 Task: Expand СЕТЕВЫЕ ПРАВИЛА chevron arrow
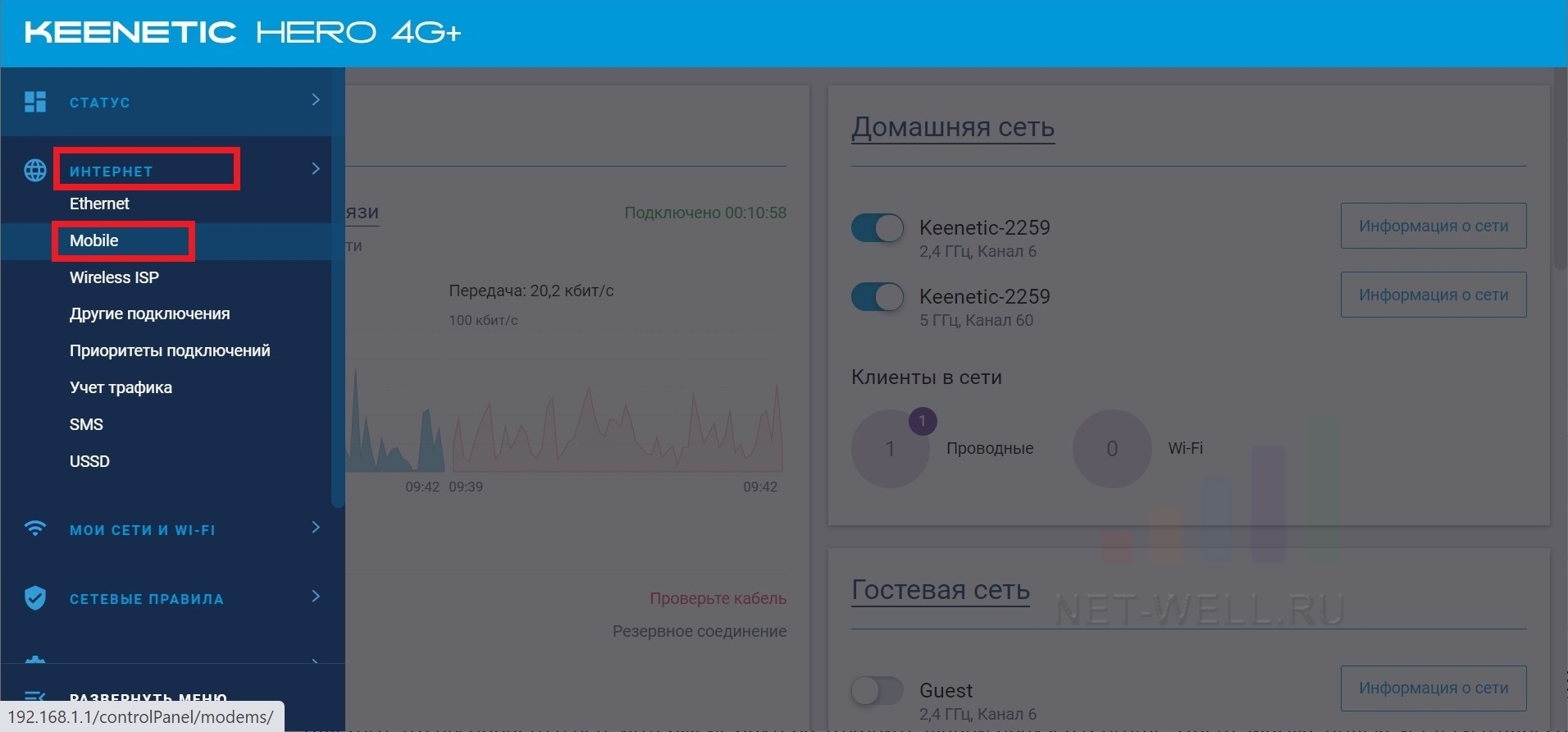click(316, 597)
